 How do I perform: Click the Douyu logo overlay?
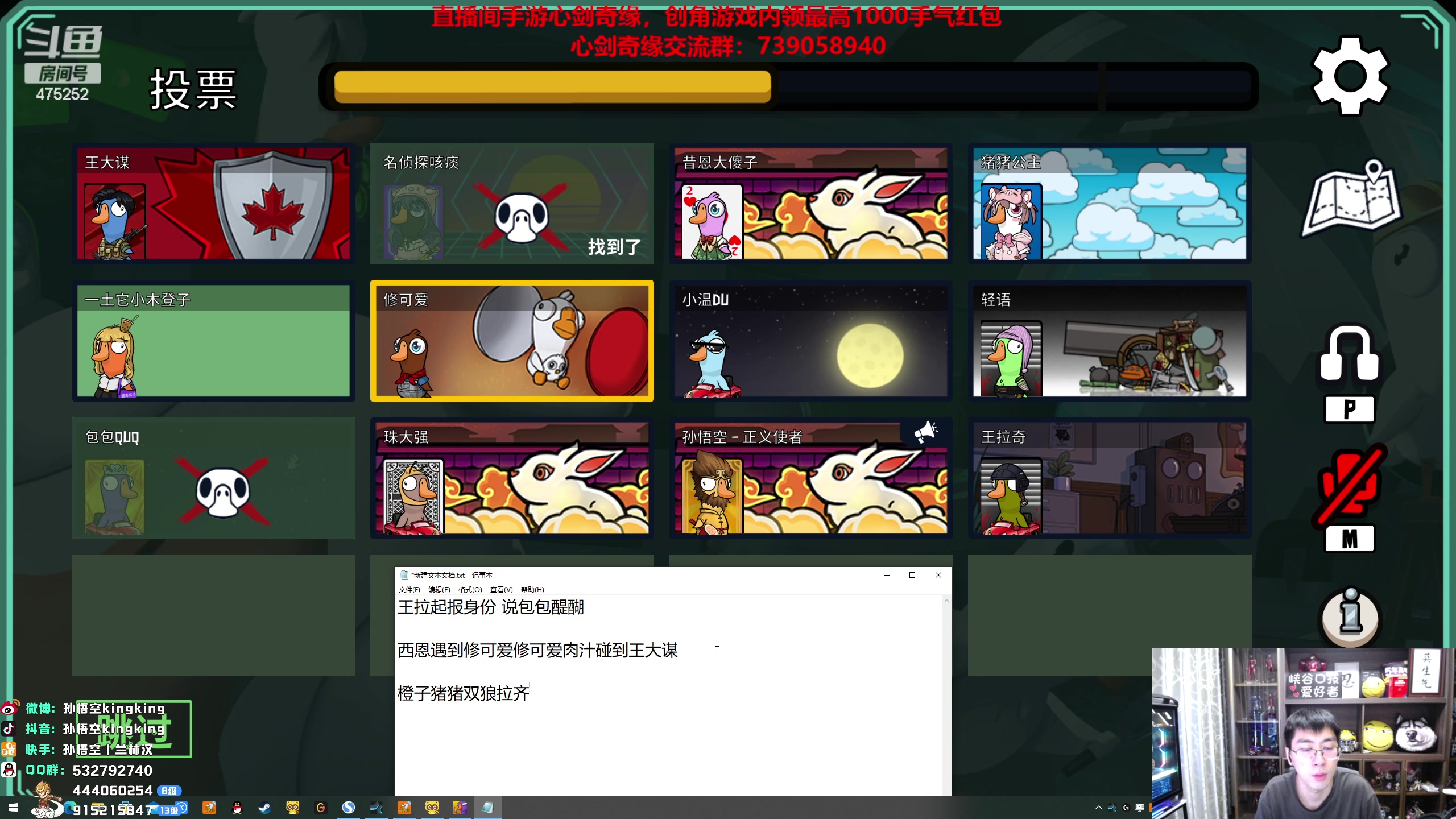63,41
